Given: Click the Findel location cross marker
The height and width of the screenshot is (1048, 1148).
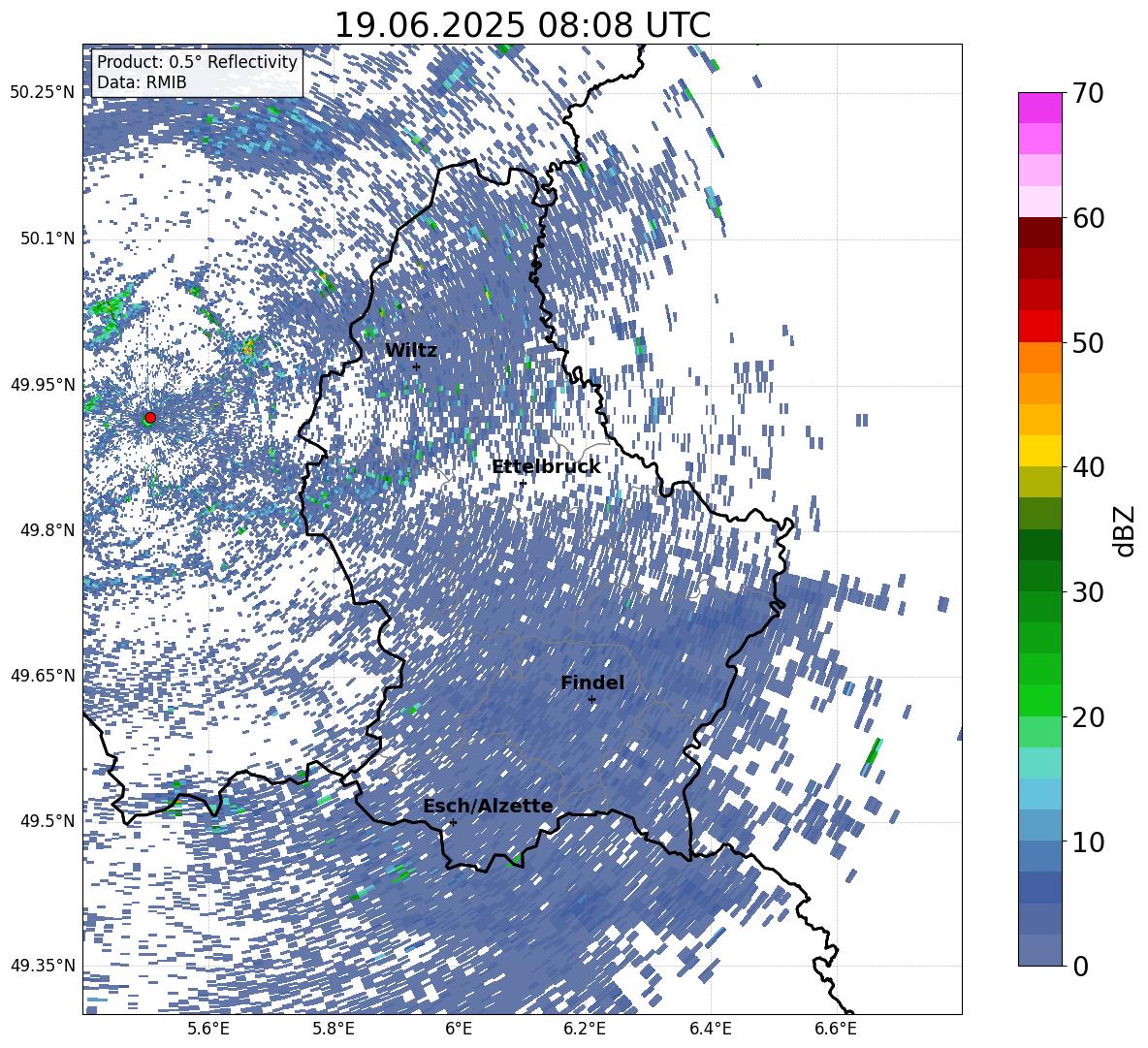Looking at the screenshot, I should click(x=592, y=700).
